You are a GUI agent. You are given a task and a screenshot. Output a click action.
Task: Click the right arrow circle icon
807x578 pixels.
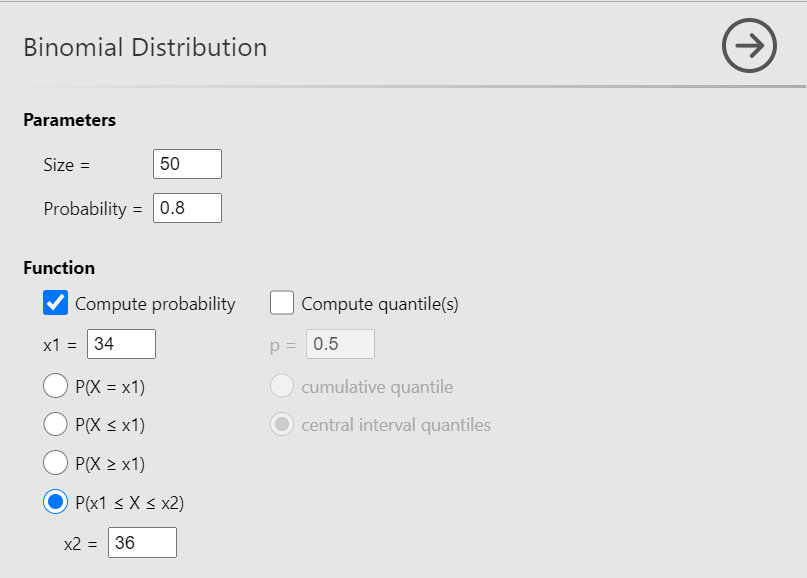click(x=749, y=46)
